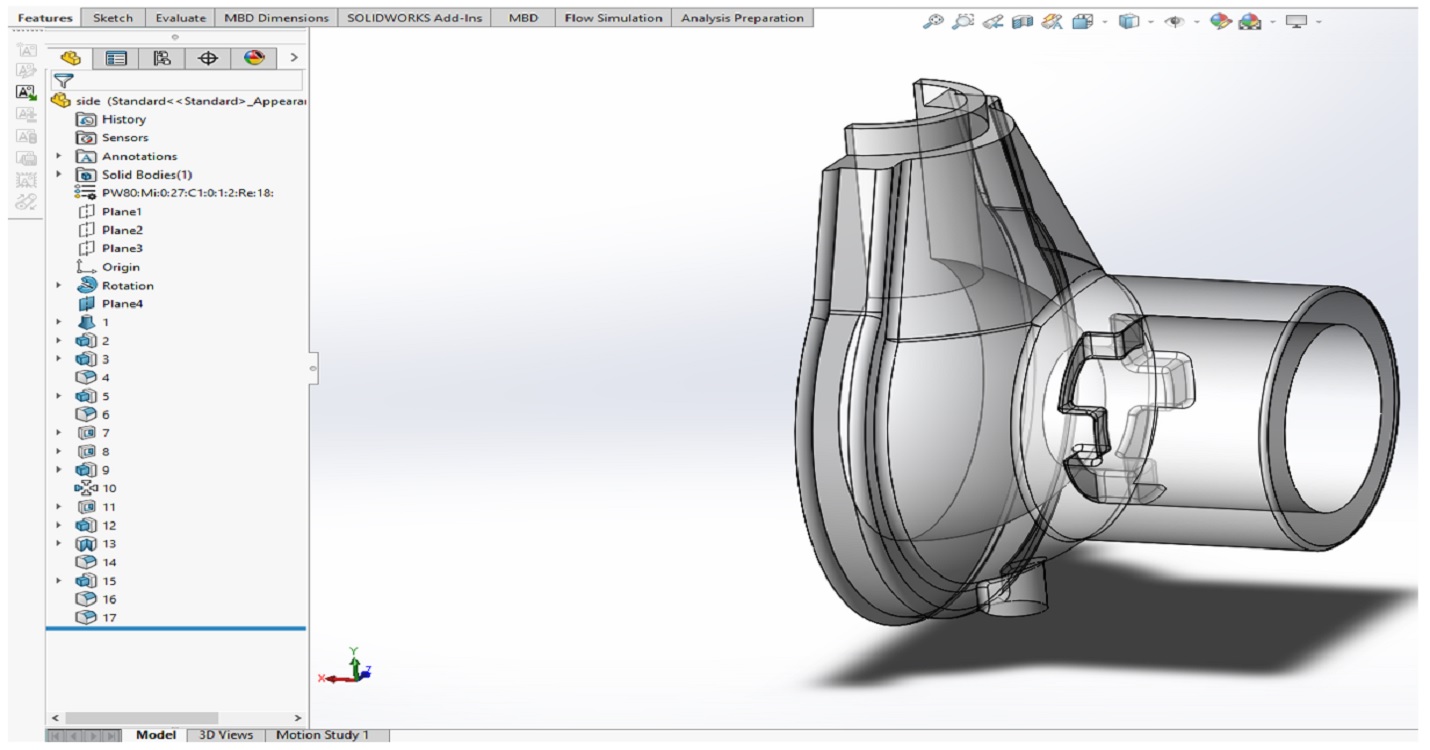Switch to the FeatureManager design tree tab
The width and height of the screenshot is (1430, 750).
pos(70,58)
